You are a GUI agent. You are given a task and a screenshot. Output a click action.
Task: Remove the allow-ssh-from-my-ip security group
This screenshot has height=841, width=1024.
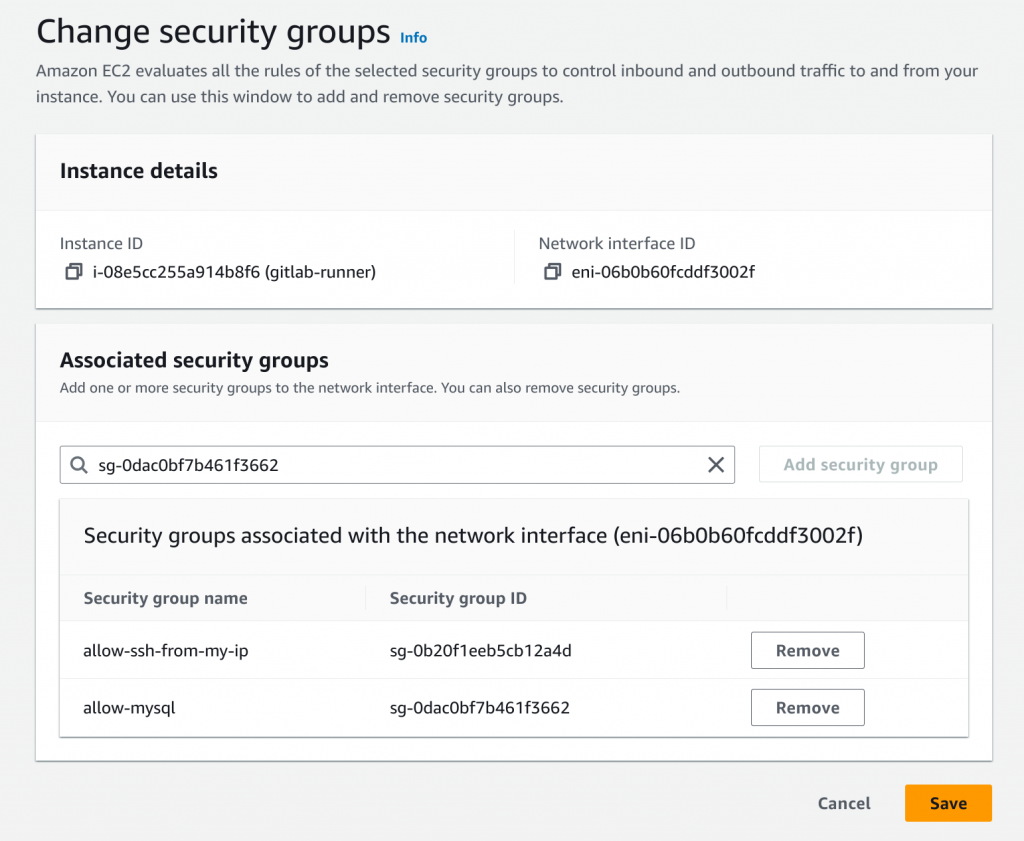click(x=807, y=651)
